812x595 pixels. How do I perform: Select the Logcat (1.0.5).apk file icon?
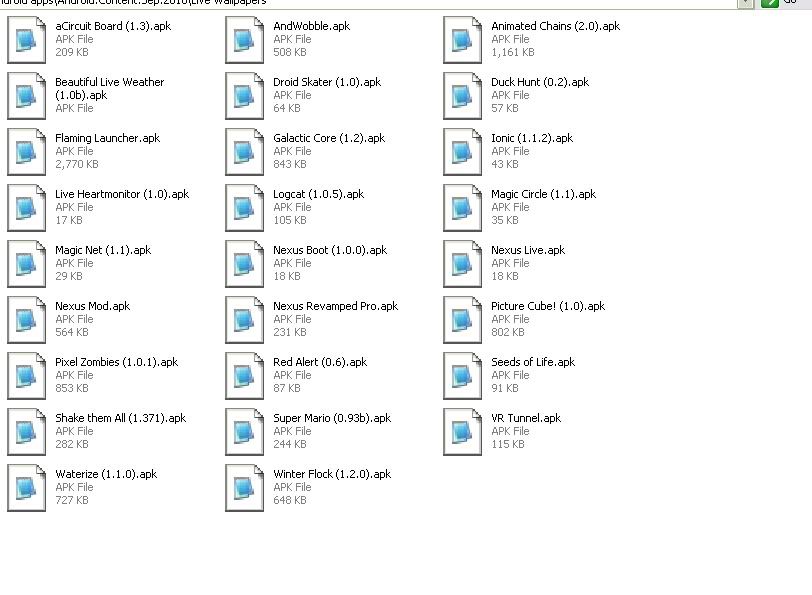[244, 208]
